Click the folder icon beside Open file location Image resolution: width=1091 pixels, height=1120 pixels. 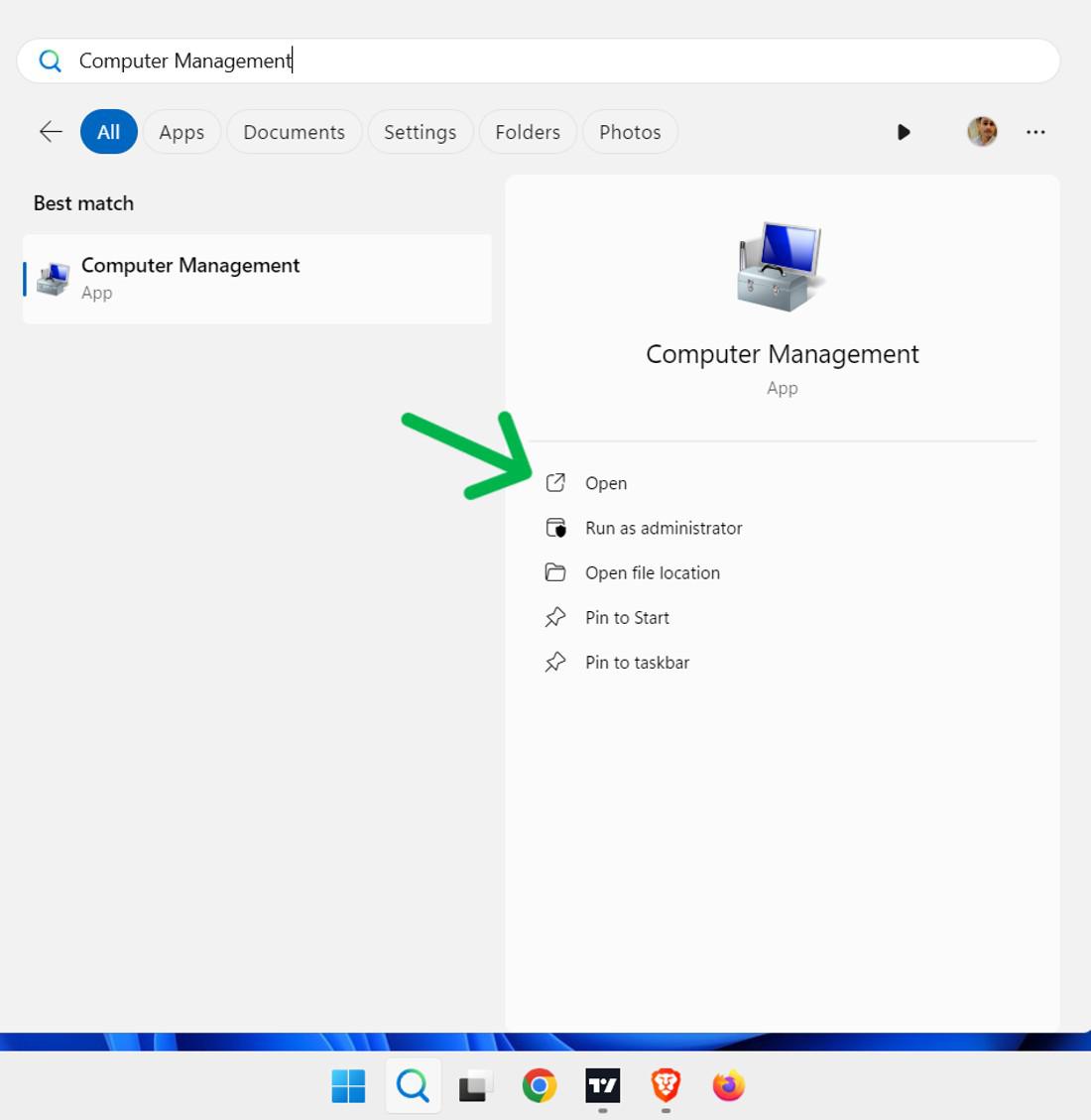pyautogui.click(x=555, y=572)
